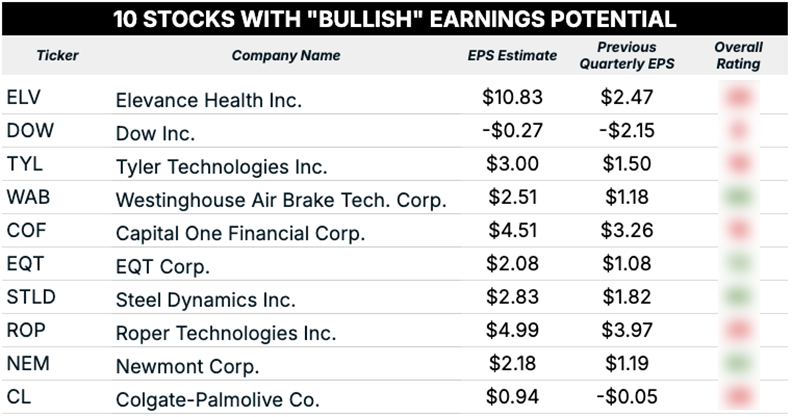Click the green rating swatch for Steel Dynamics
The width and height of the screenshot is (792, 417).
click(x=739, y=297)
